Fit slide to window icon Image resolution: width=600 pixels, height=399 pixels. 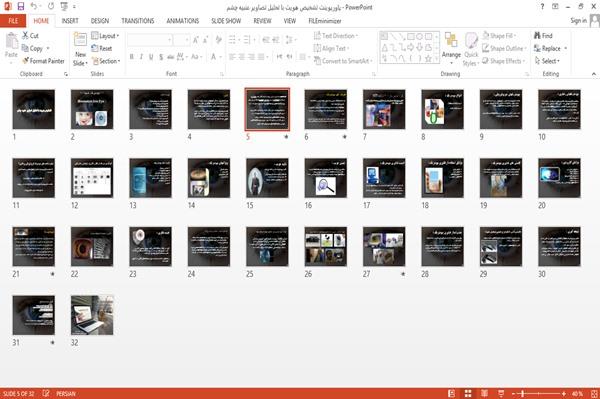click(594, 393)
